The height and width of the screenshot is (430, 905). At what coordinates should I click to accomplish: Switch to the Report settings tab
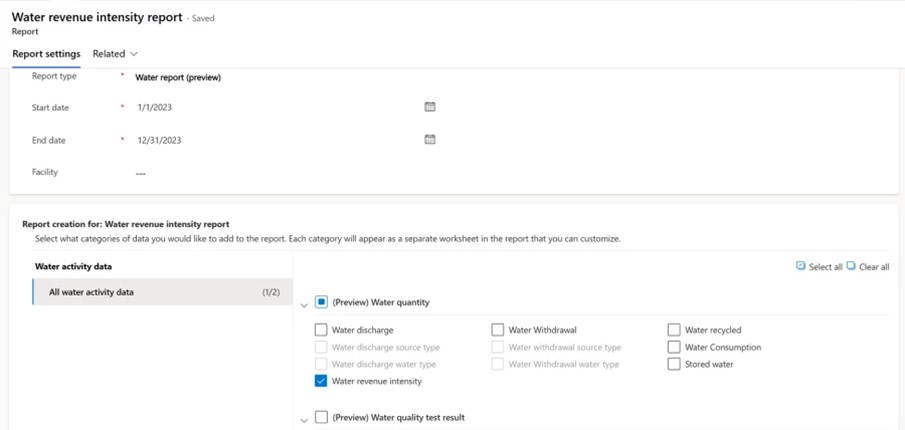[x=46, y=54]
